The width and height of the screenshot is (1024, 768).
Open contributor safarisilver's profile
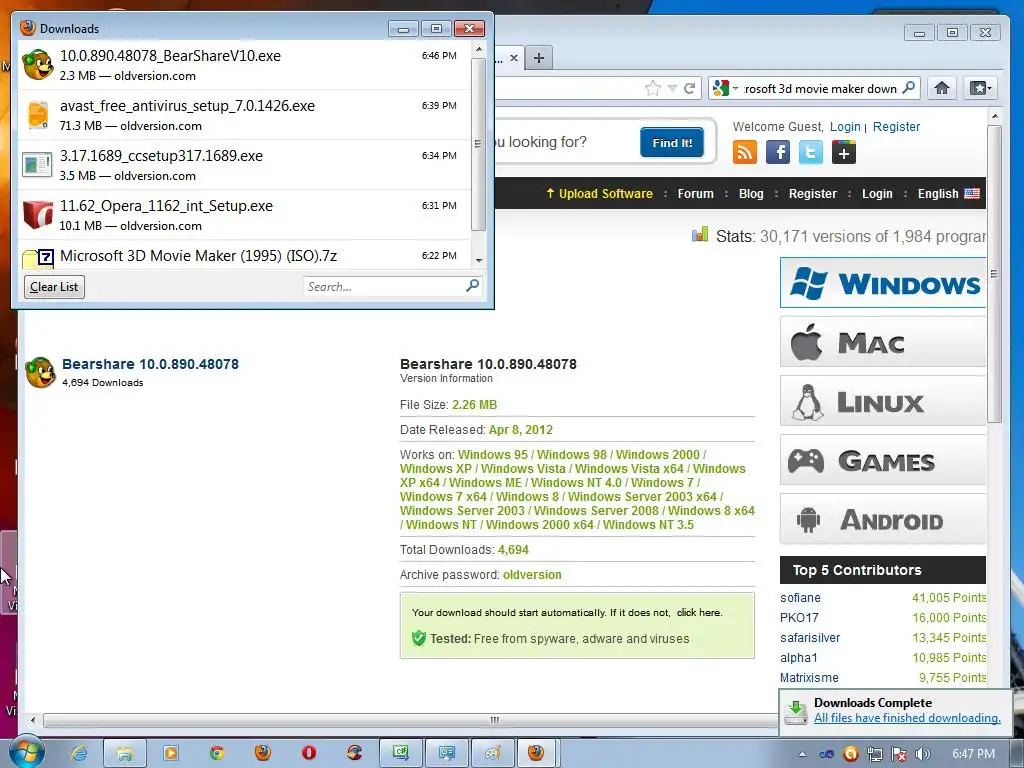pos(810,637)
